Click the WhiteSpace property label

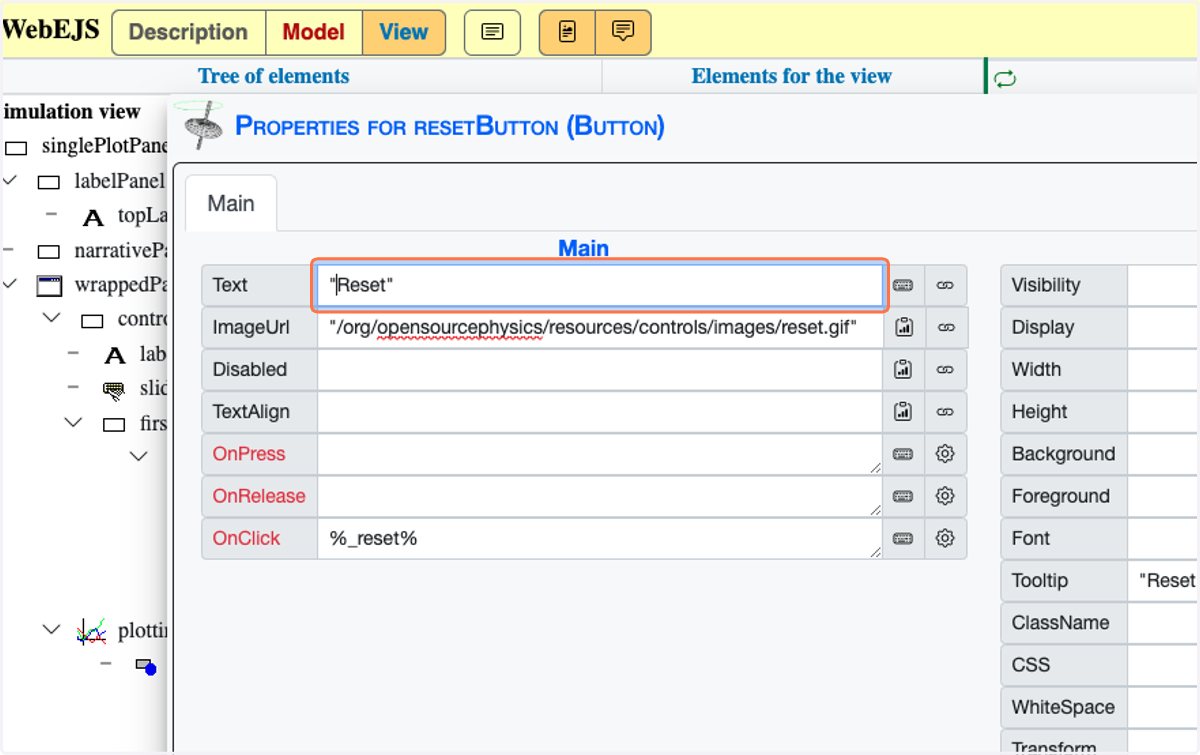pos(1063,707)
